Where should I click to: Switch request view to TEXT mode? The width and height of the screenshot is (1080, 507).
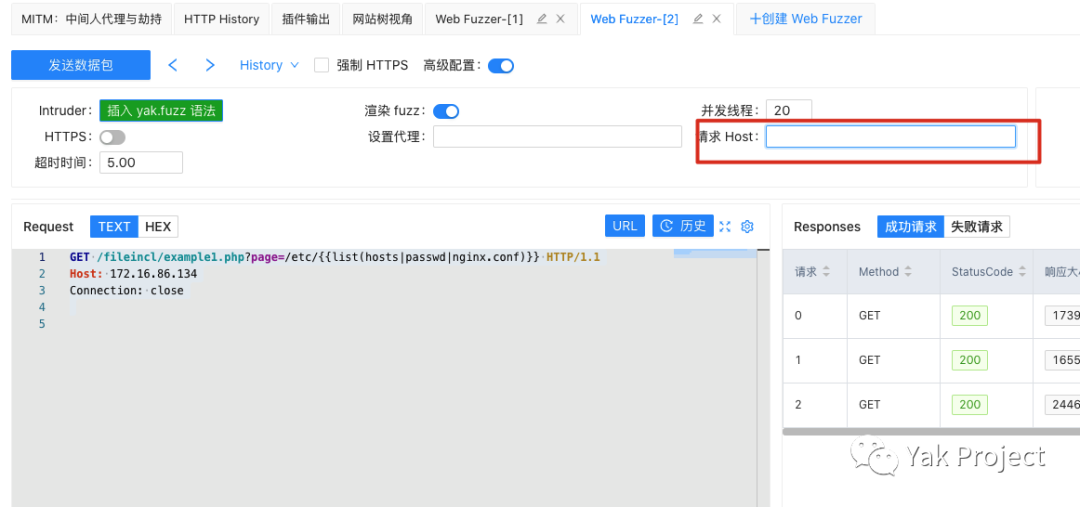pos(114,226)
